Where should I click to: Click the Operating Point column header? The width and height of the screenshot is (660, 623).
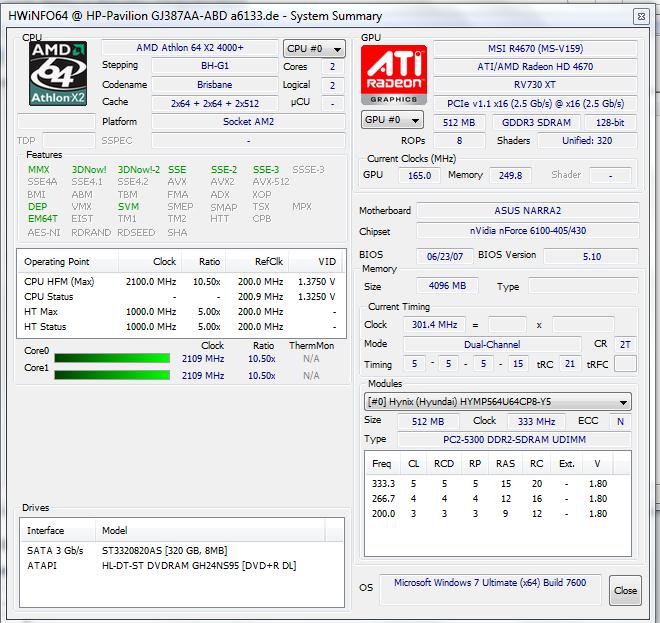click(67, 261)
